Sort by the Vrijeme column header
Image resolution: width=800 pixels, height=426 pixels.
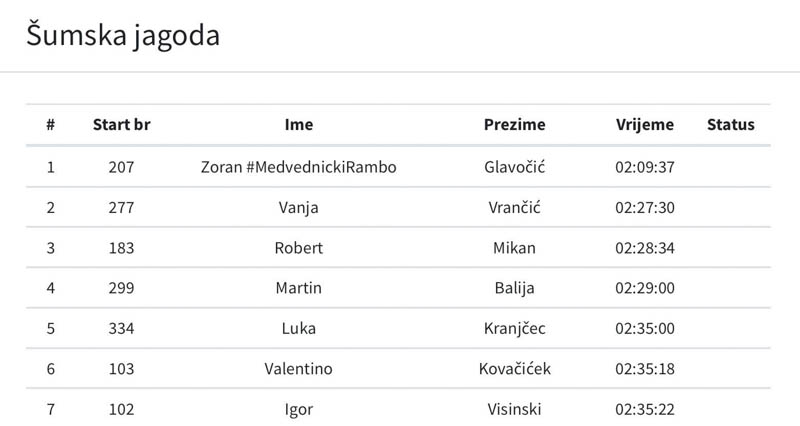645,125
